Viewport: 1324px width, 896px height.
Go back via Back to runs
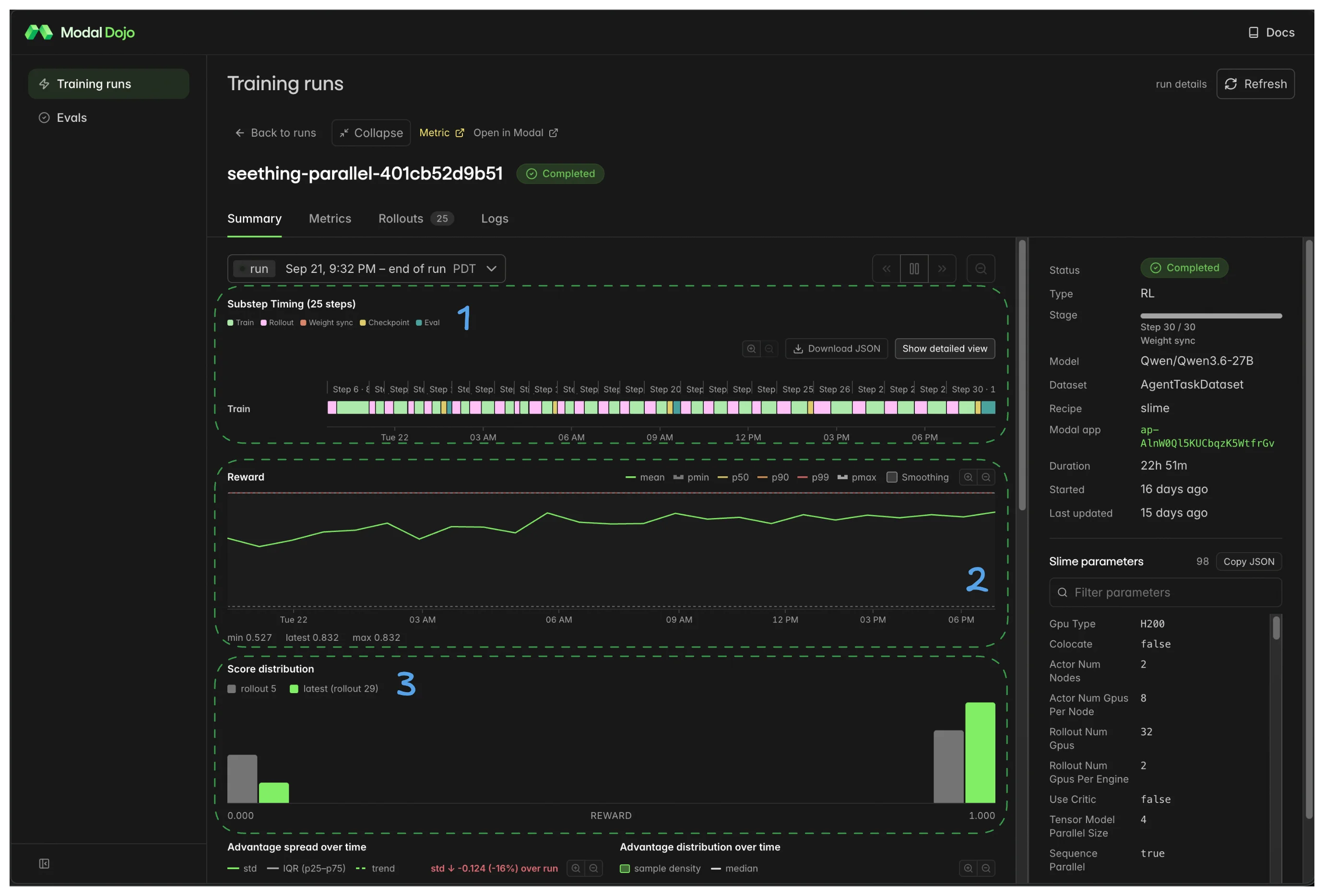tap(275, 133)
